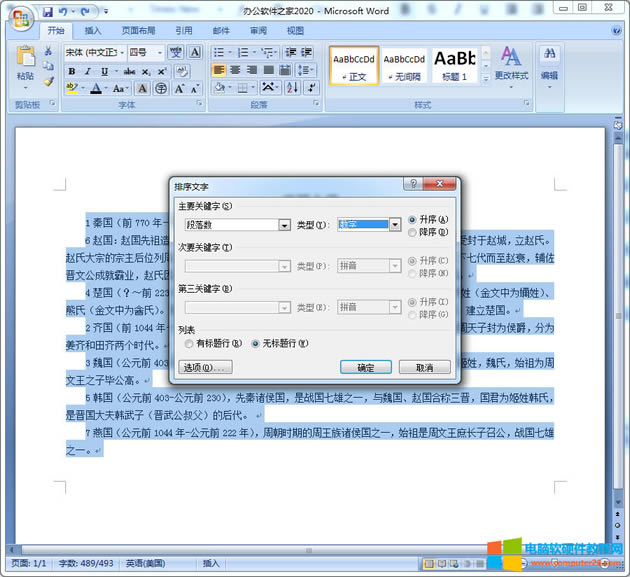Click the Change Styles (更改样式) icon
Viewport: 630px width, 577px height.
click(x=511, y=62)
